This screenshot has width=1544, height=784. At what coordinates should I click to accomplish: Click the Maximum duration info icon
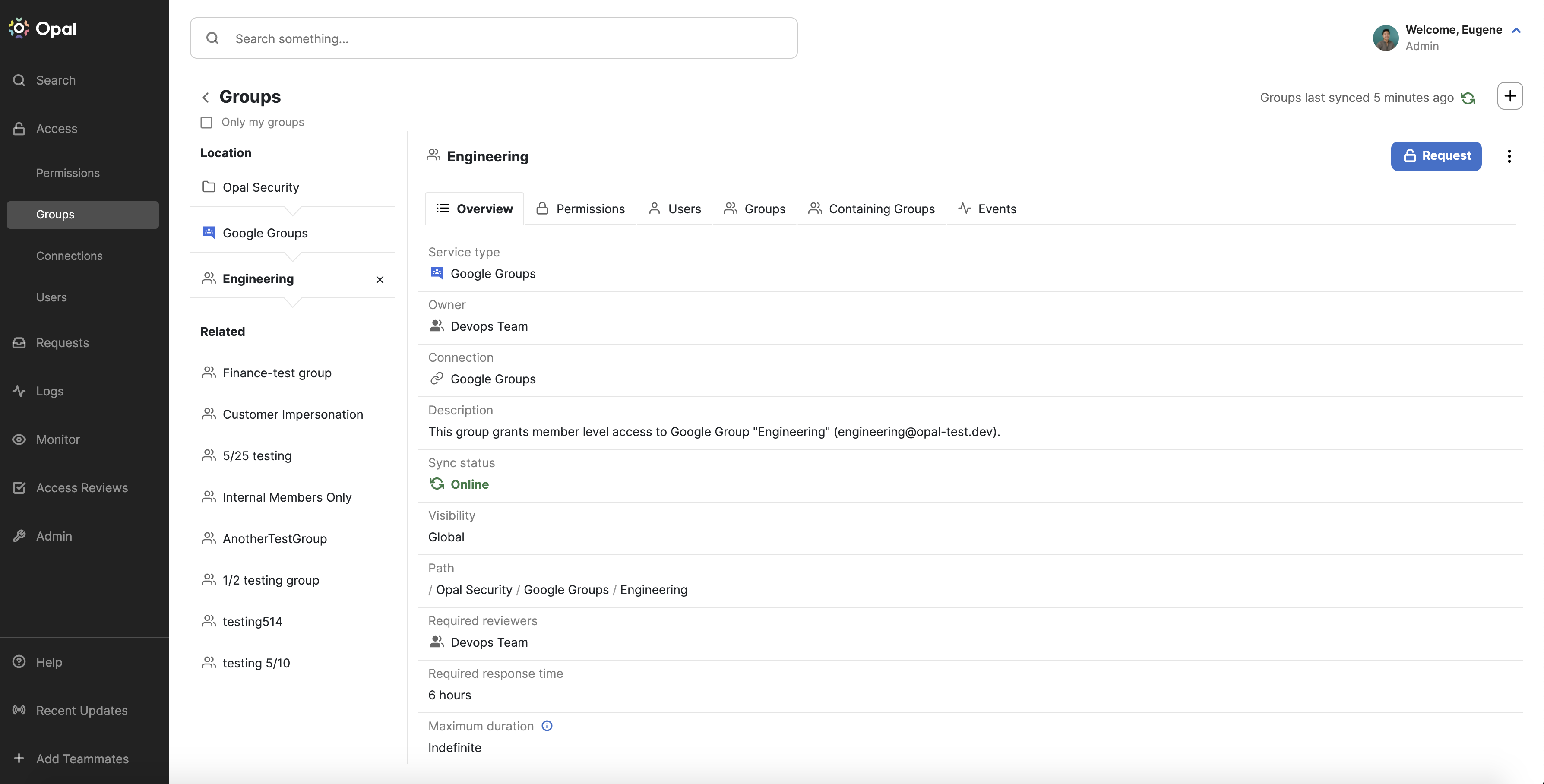coord(547,726)
